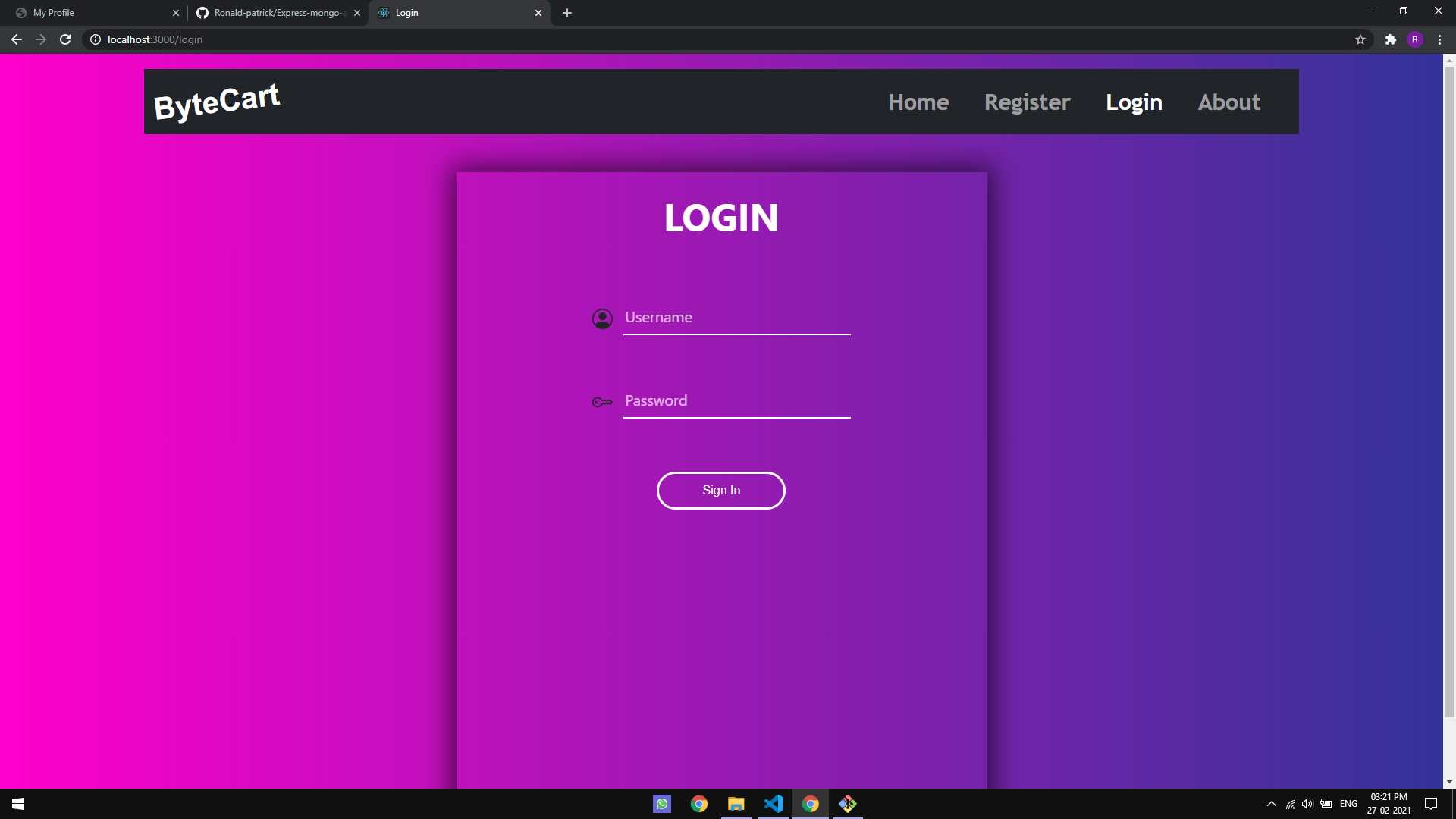Click the Username input field
The width and height of the screenshot is (1456, 819).
(736, 318)
